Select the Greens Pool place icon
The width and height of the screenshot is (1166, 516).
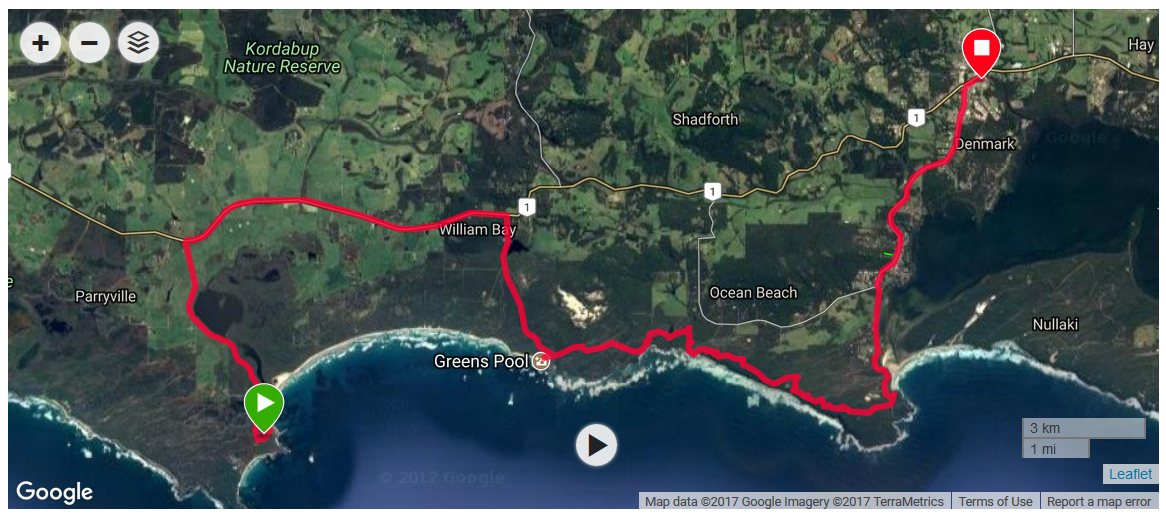541,361
